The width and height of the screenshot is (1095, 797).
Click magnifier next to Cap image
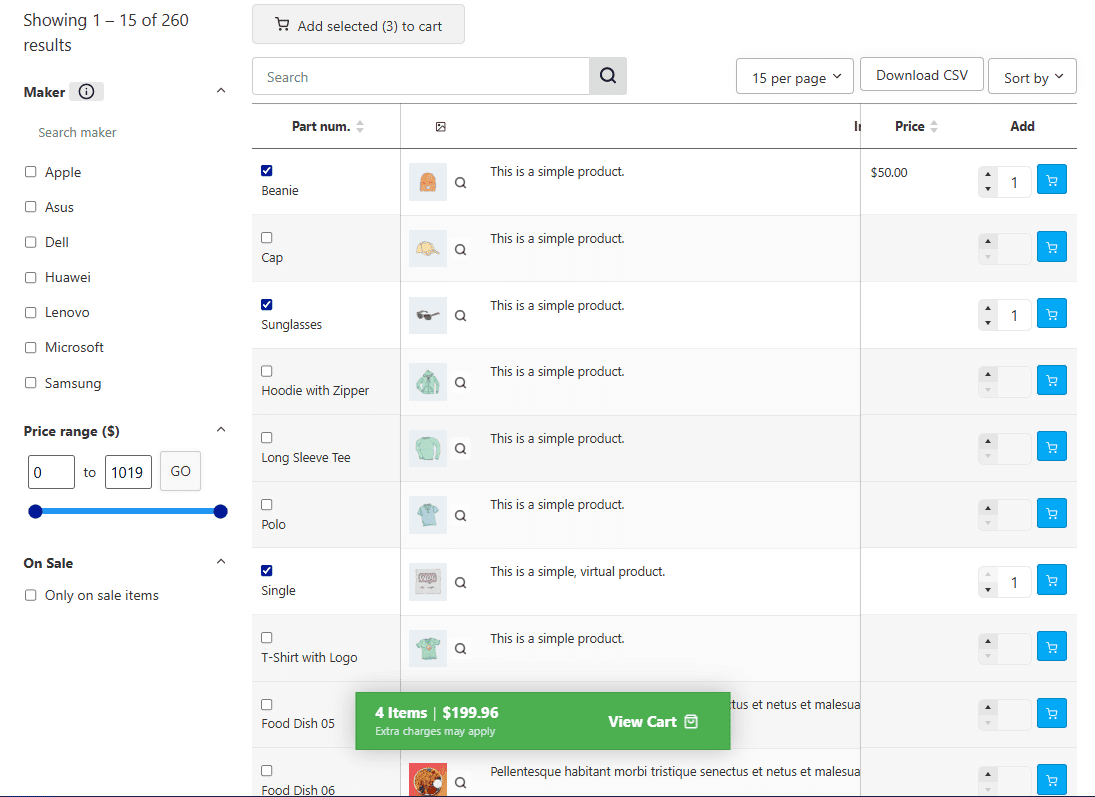pos(460,250)
